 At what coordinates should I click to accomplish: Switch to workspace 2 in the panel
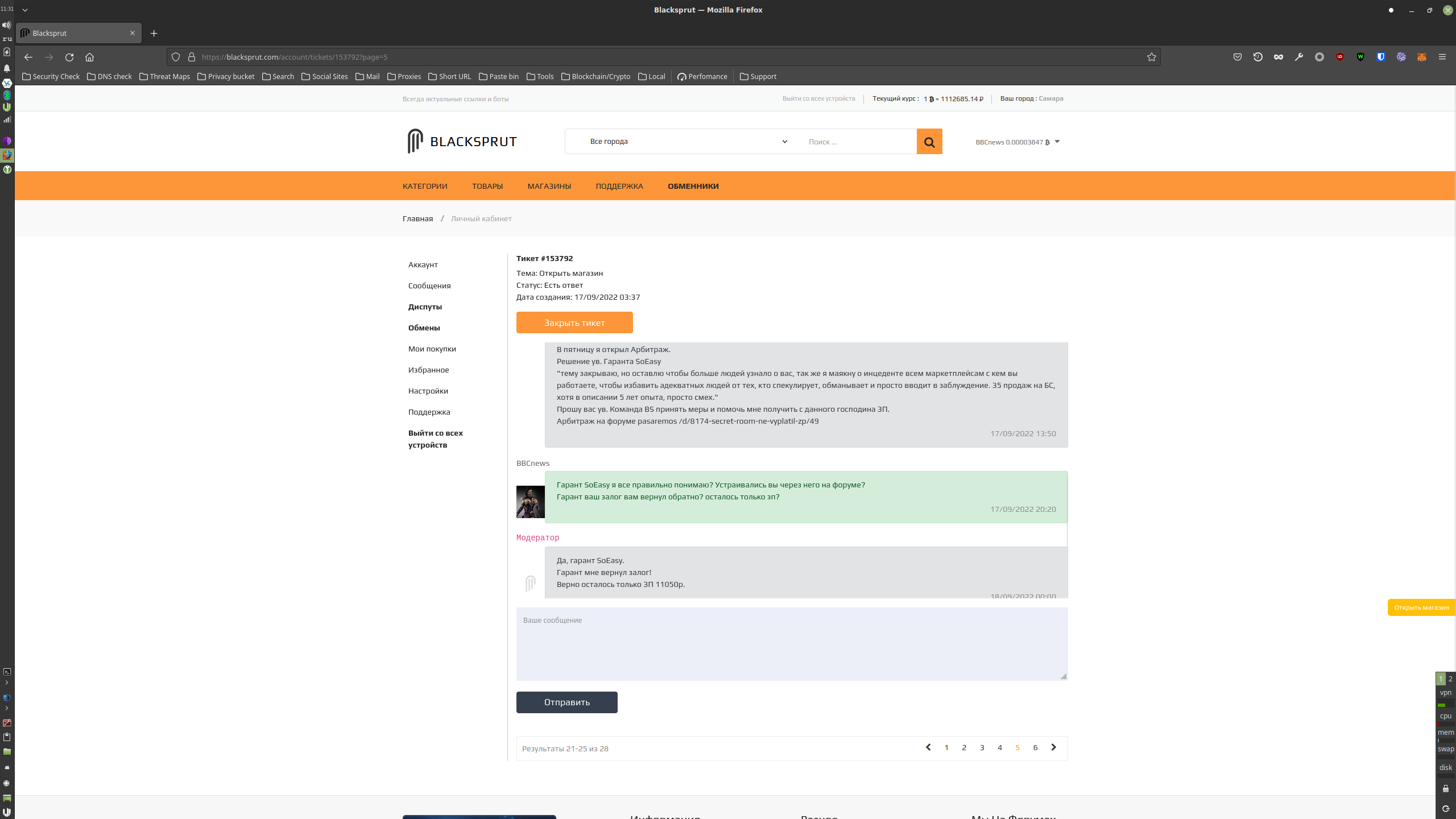pyautogui.click(x=1450, y=679)
